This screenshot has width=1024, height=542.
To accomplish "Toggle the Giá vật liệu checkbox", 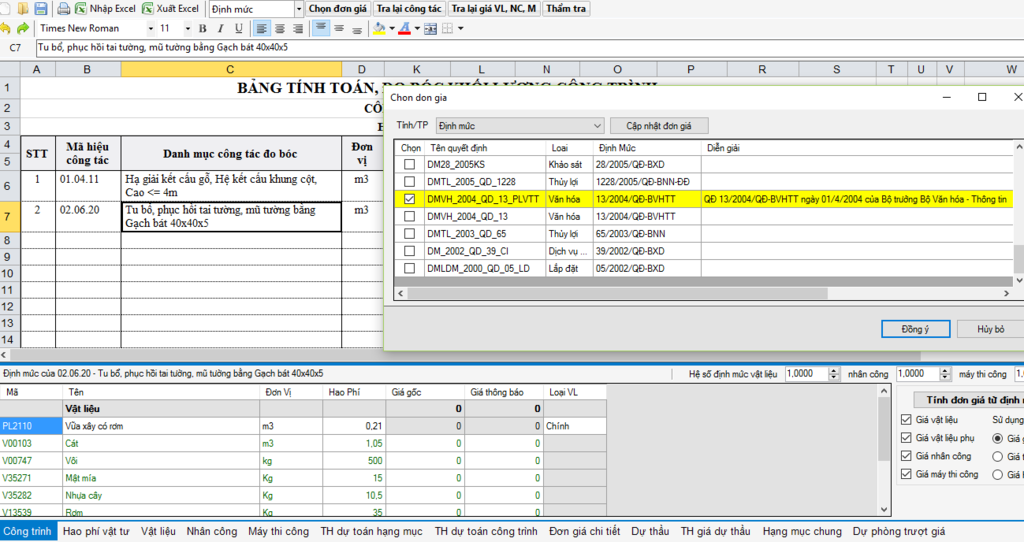I will tap(906, 420).
